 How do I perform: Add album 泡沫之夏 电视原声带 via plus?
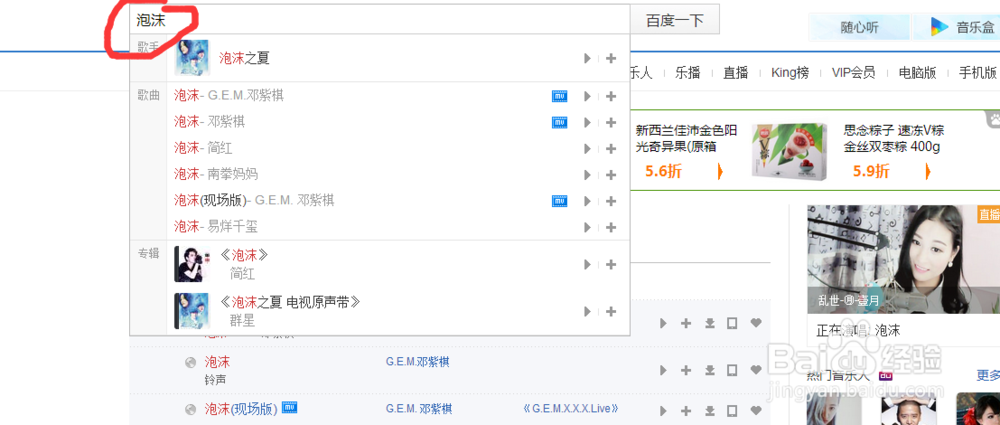pyautogui.click(x=611, y=311)
